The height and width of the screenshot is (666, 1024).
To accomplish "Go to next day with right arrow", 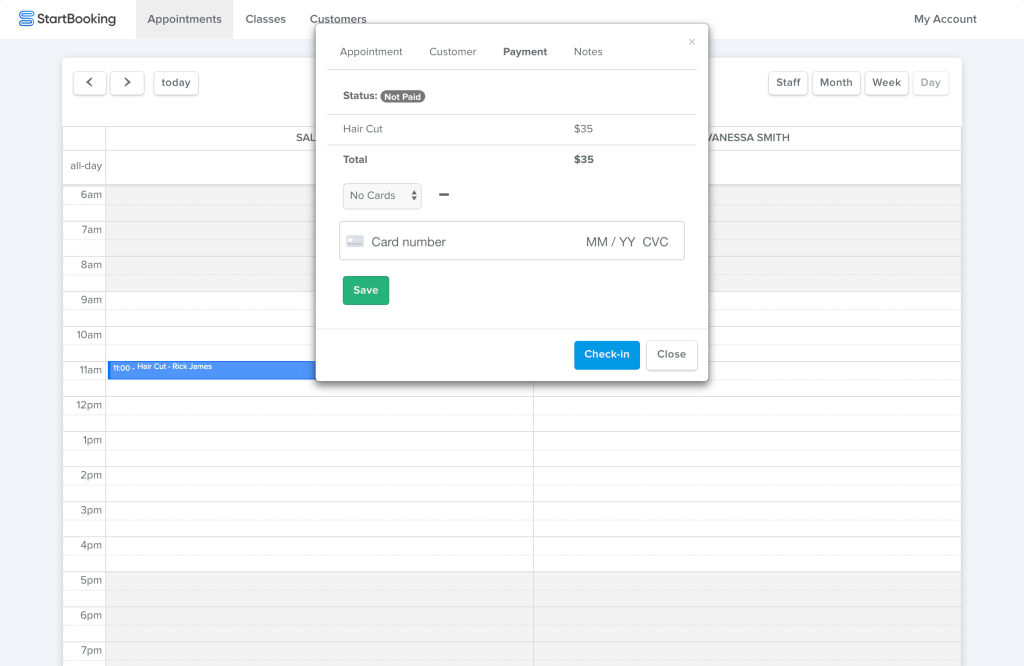I will (127, 83).
